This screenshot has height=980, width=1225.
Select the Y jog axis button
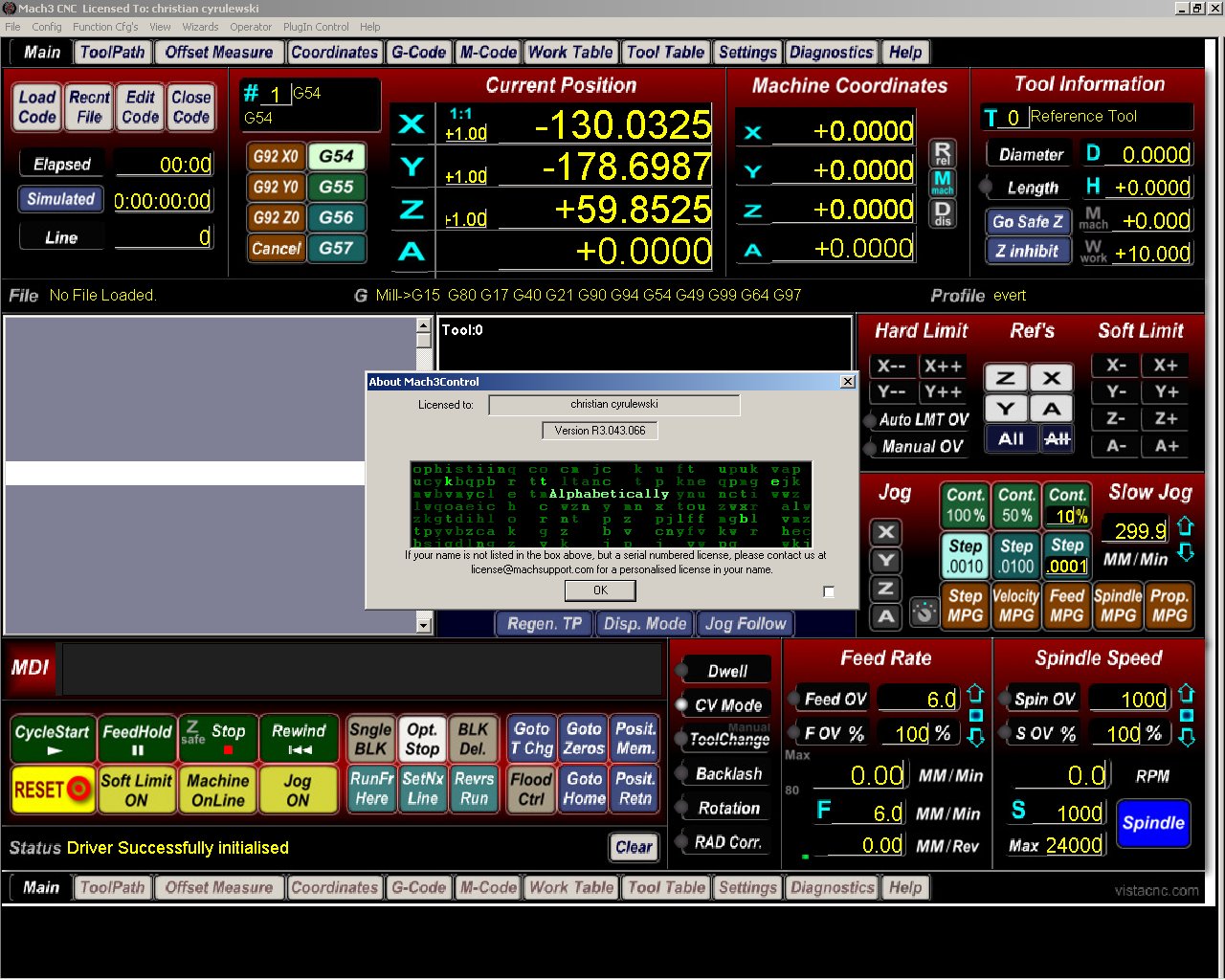pyautogui.click(x=886, y=560)
